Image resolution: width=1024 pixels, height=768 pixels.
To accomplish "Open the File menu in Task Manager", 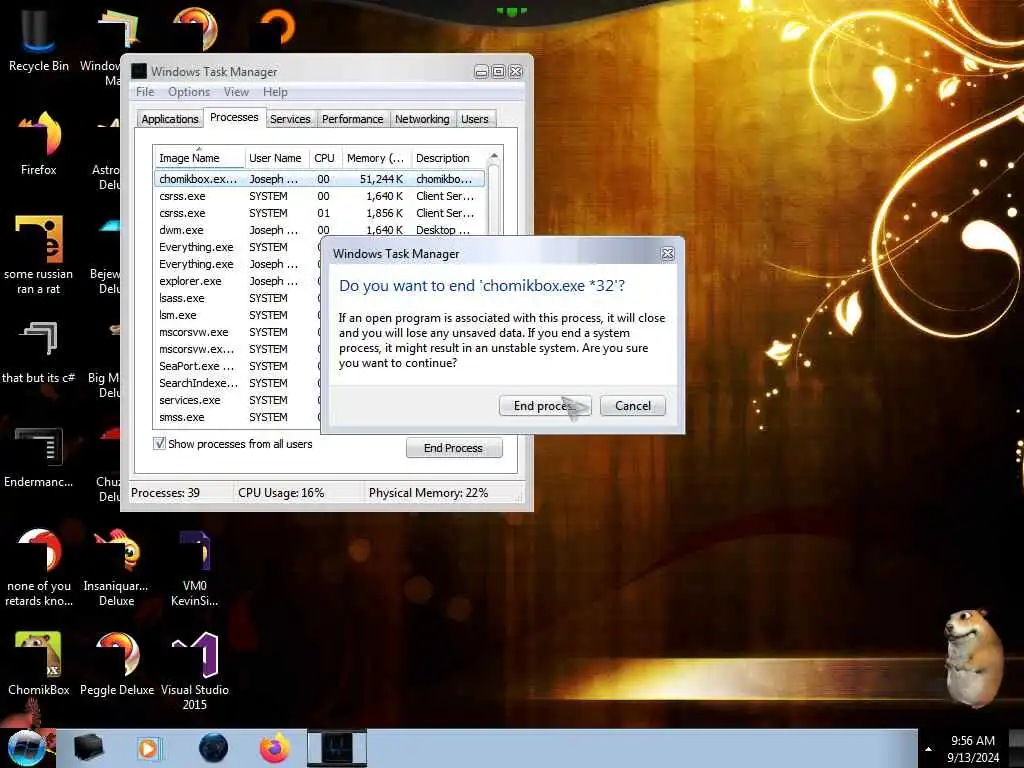I will pyautogui.click(x=145, y=92).
